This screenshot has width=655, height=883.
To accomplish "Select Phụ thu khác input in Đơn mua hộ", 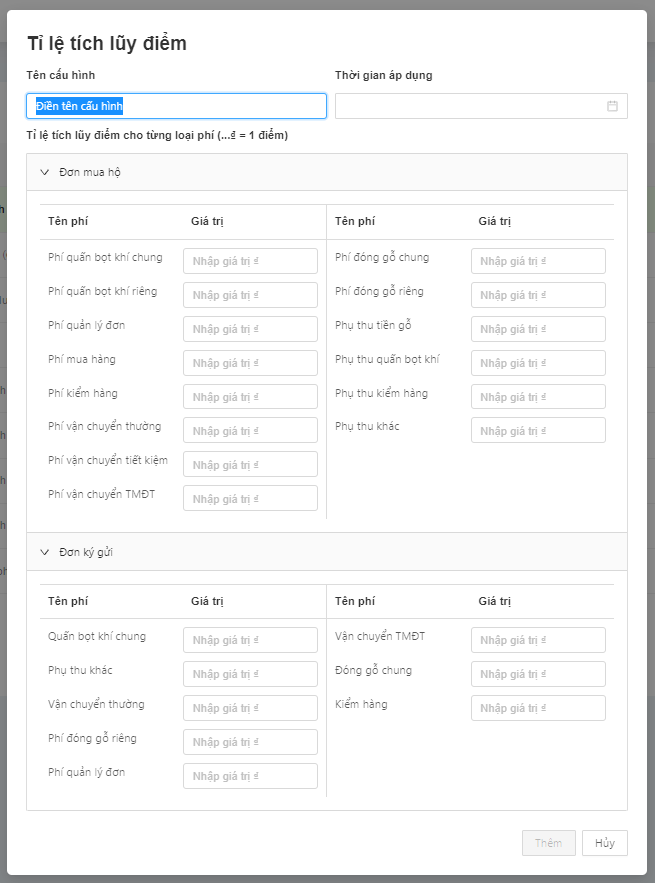I will coord(538,431).
